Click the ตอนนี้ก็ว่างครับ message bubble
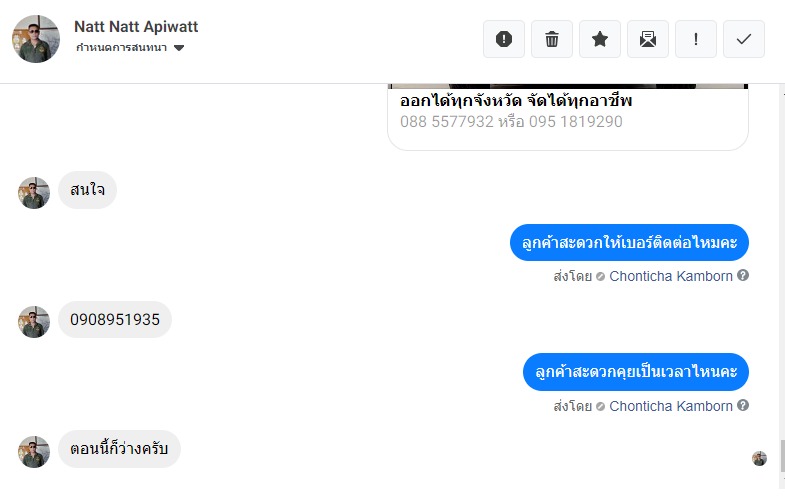Viewport: 785px width, 501px height. click(119, 449)
